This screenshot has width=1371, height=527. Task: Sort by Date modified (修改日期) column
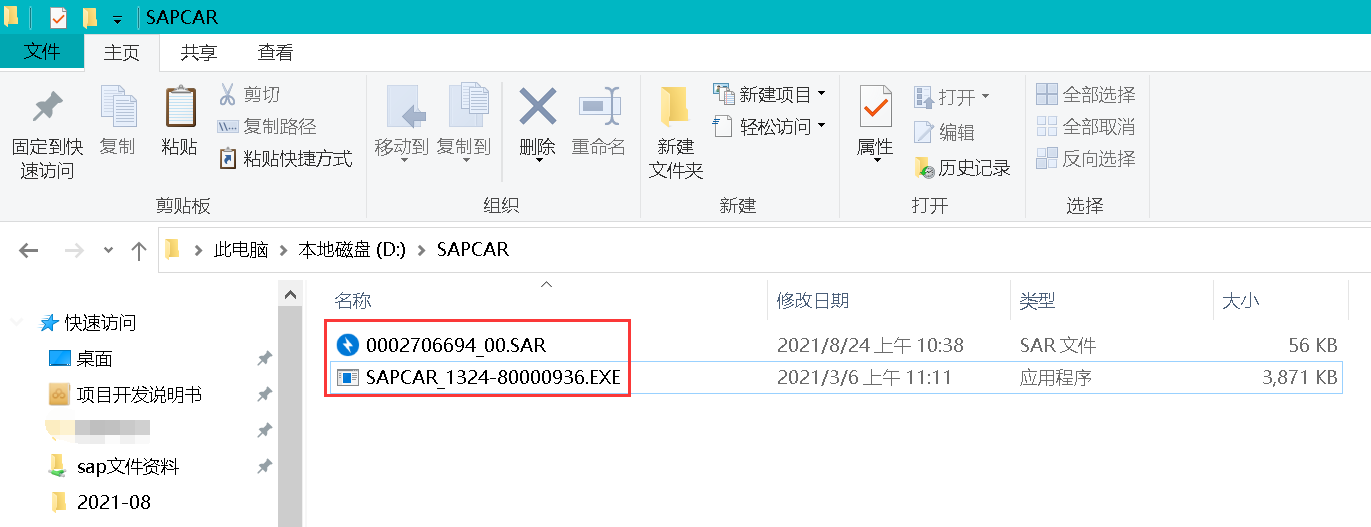pyautogui.click(x=813, y=301)
